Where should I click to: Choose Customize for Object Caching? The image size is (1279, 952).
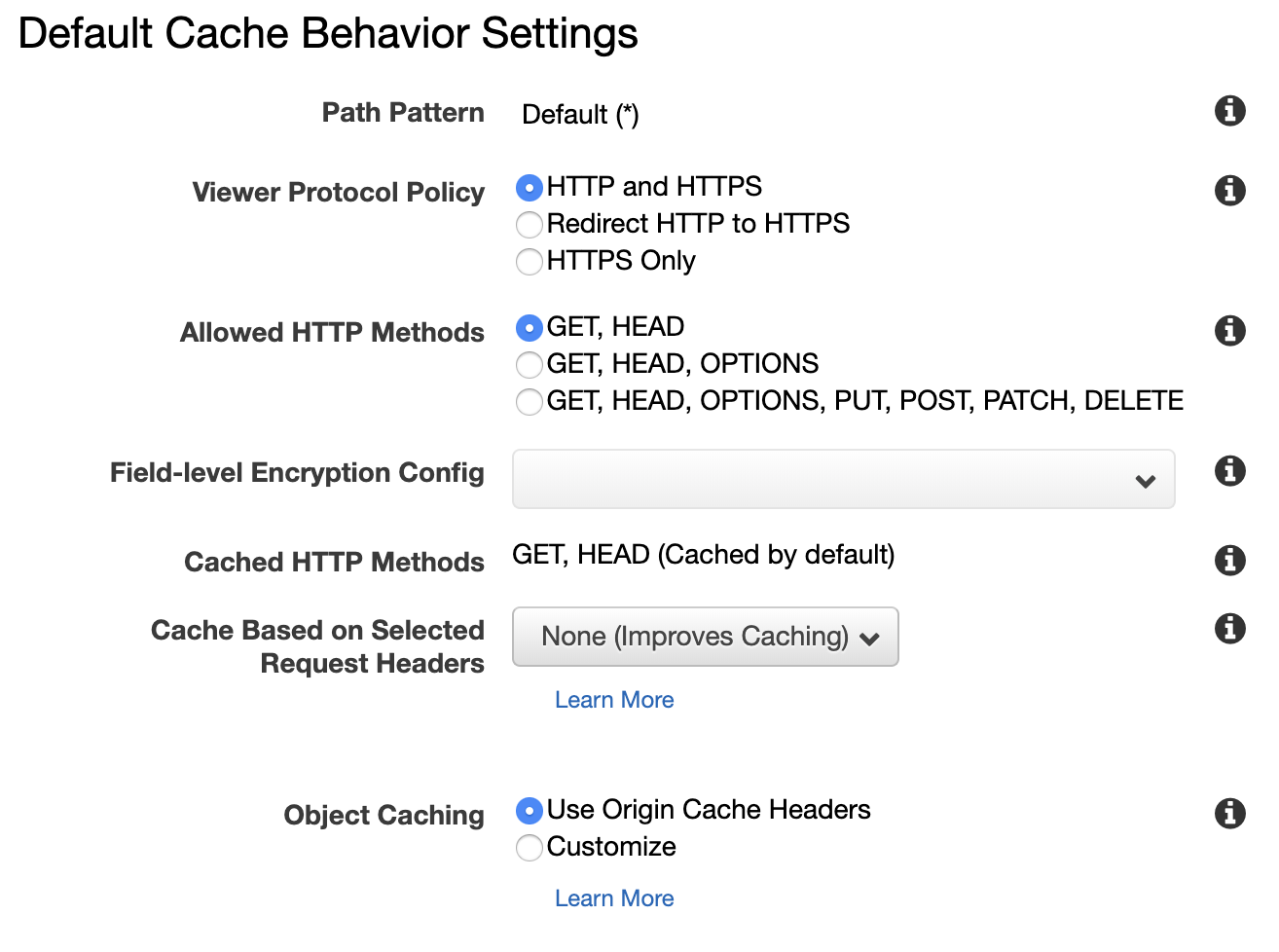click(530, 848)
